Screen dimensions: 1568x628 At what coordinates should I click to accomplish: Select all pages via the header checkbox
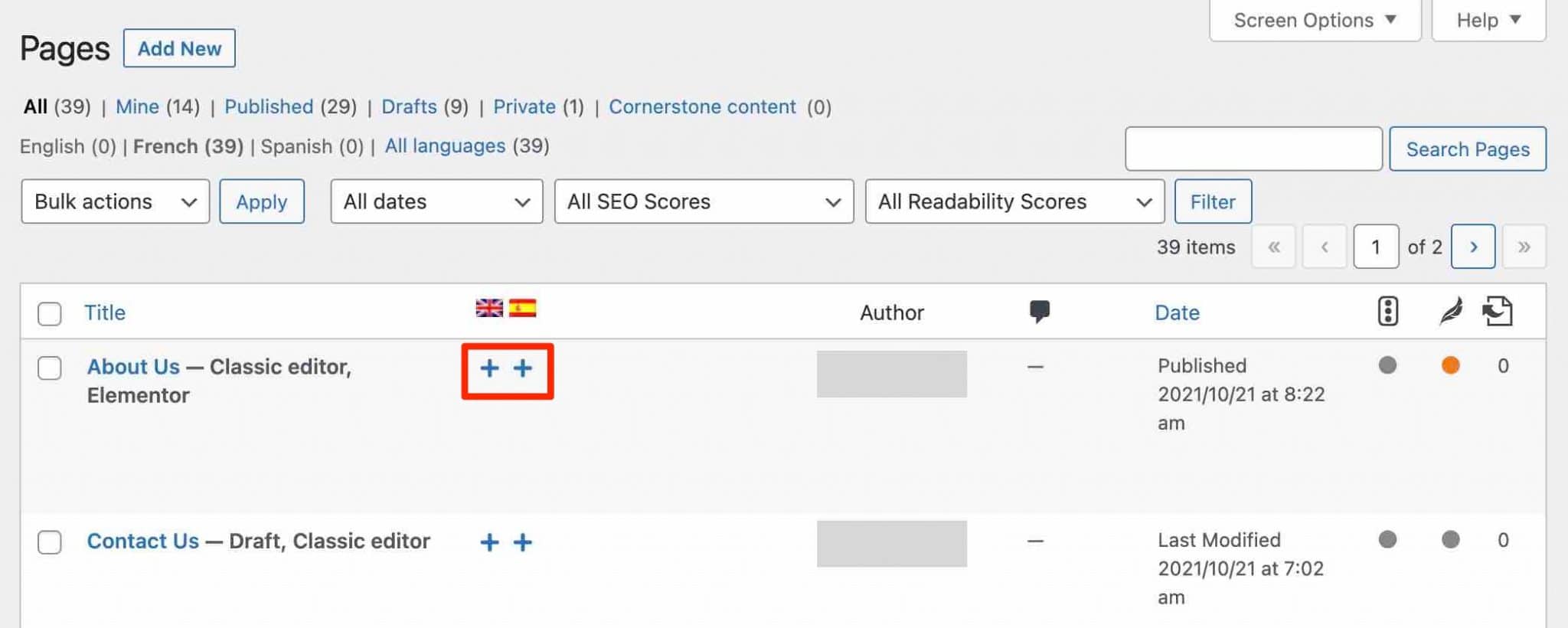(x=49, y=313)
